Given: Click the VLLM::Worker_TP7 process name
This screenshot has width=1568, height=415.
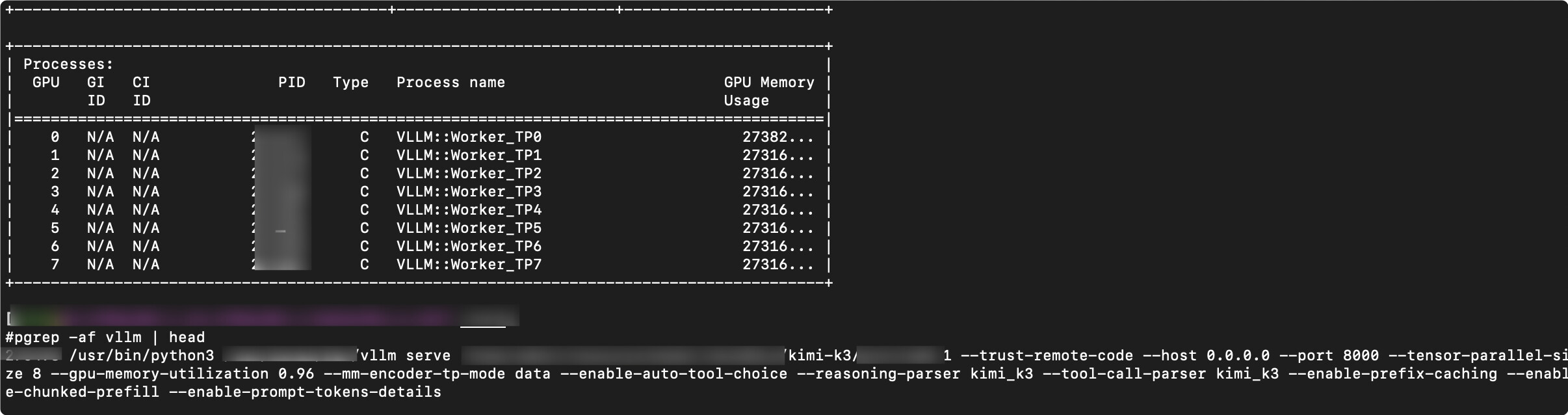Looking at the screenshot, I should pos(469,265).
